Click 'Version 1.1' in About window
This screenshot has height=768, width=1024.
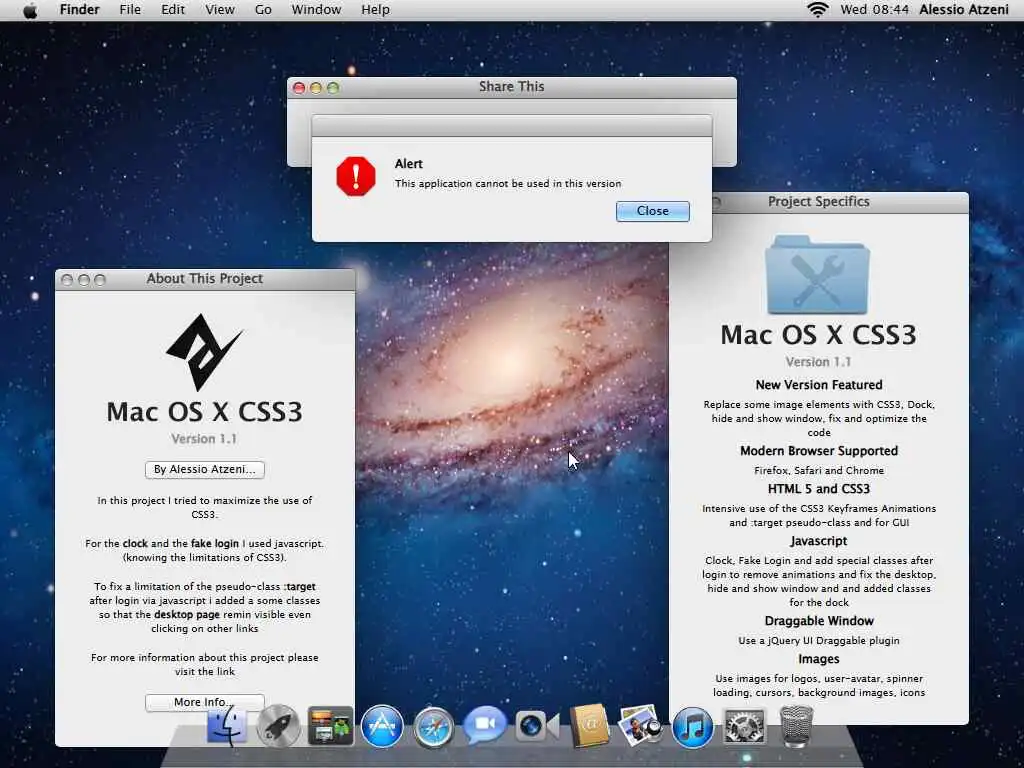(204, 439)
